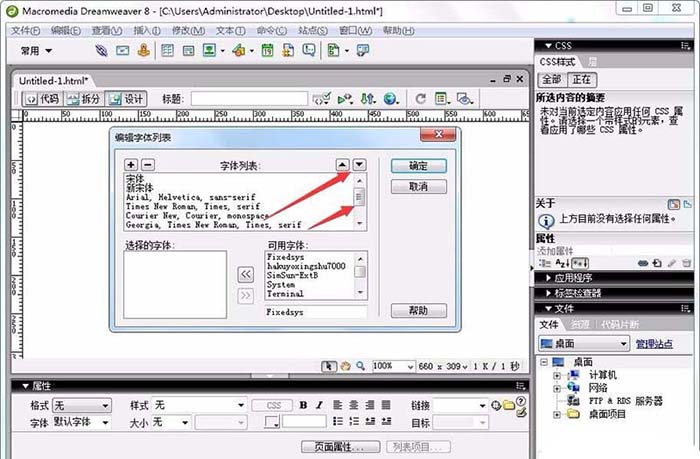Open the Site menu
Image resolution: width=700 pixels, height=459 pixels.
click(313, 30)
